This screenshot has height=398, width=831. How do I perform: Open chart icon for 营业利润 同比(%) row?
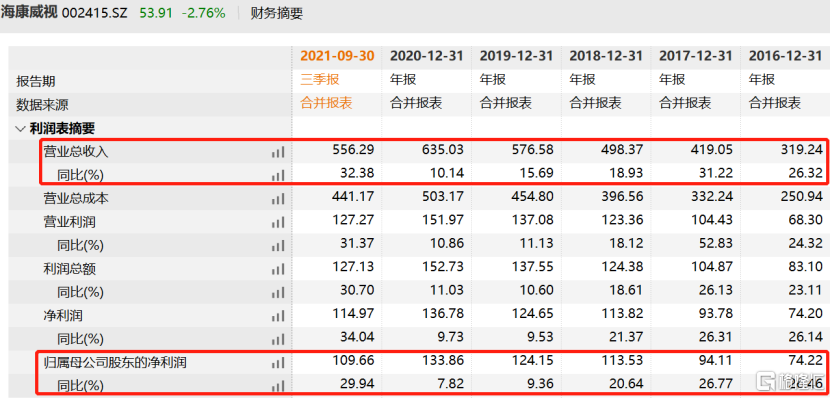click(x=278, y=246)
